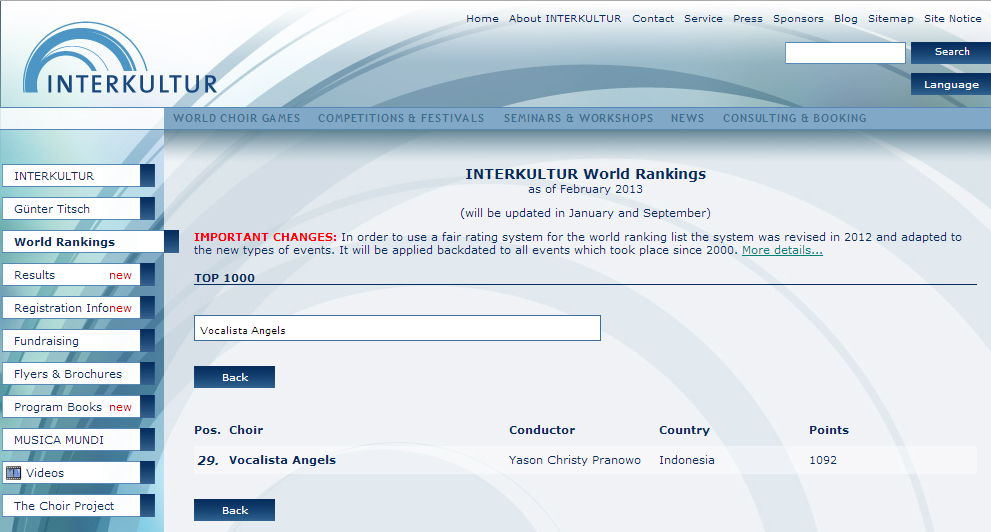Click the Choir column header
The image size is (991, 532).
pos(246,430)
